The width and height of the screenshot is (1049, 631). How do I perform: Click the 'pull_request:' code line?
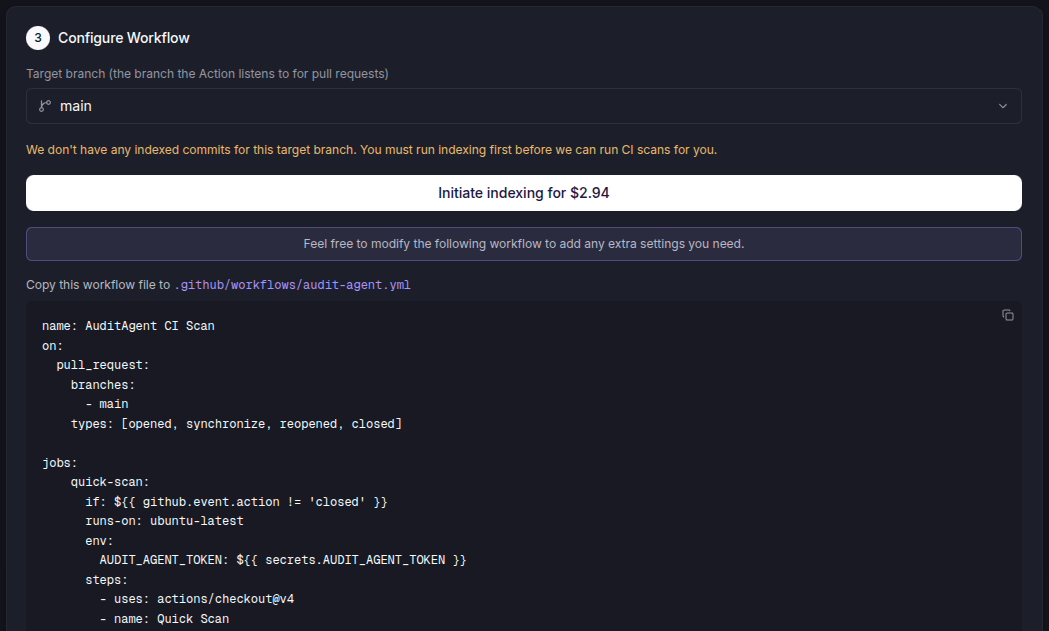[103, 365]
